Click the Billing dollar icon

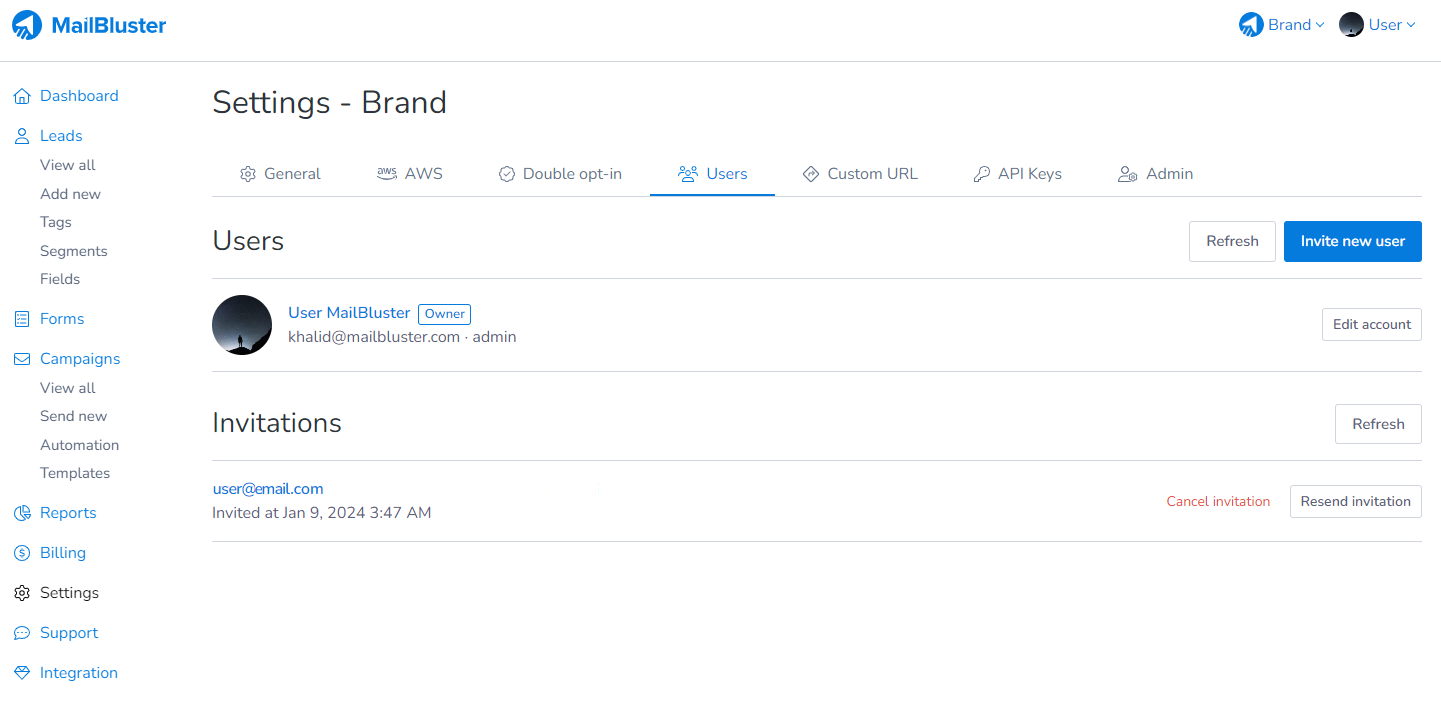[22, 554]
